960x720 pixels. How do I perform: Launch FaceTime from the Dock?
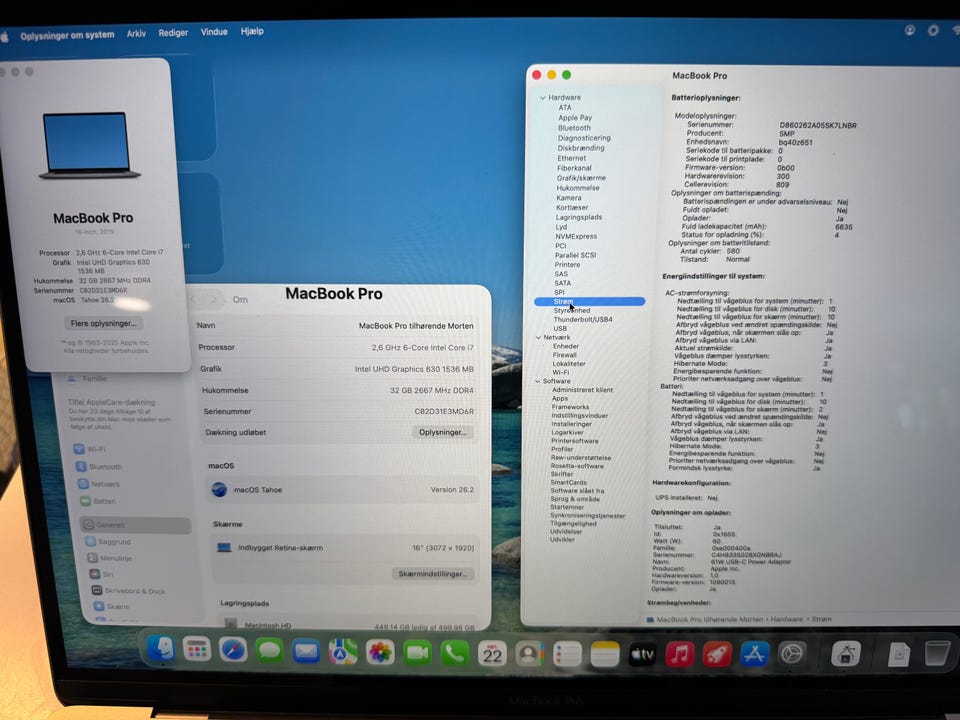click(x=417, y=653)
